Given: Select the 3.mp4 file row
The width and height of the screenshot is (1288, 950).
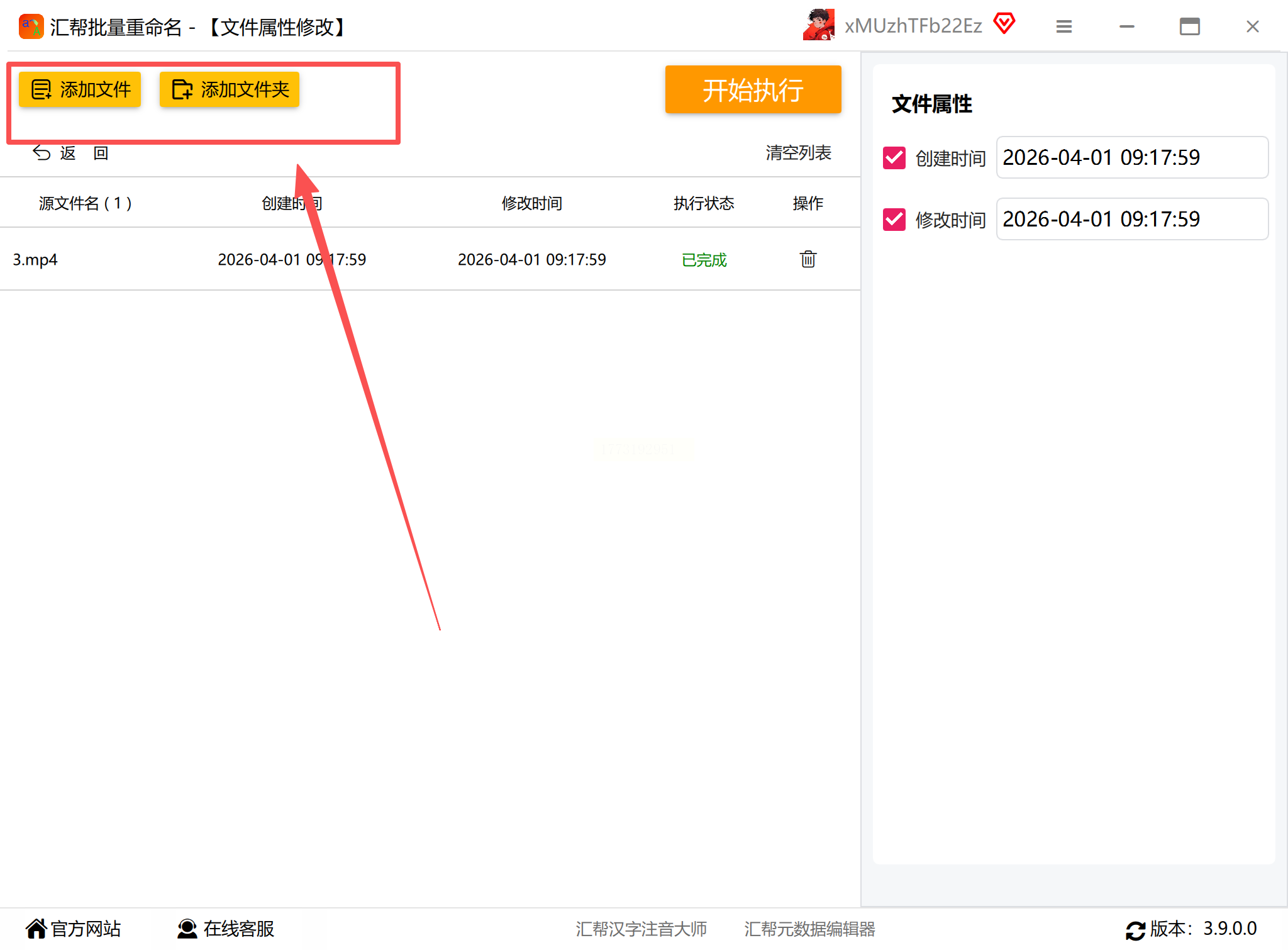Looking at the screenshot, I should 35,260.
